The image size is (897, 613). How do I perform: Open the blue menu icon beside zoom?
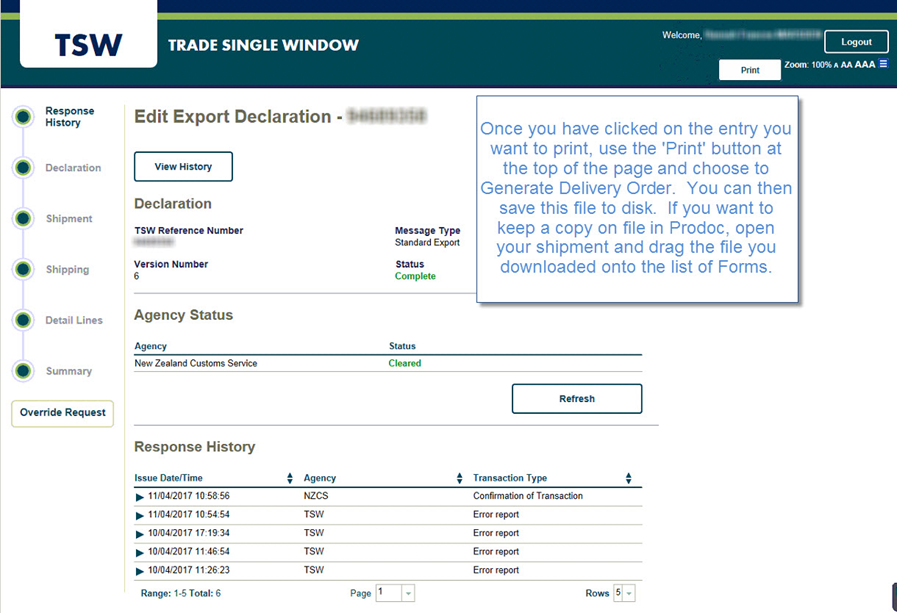pos(883,63)
